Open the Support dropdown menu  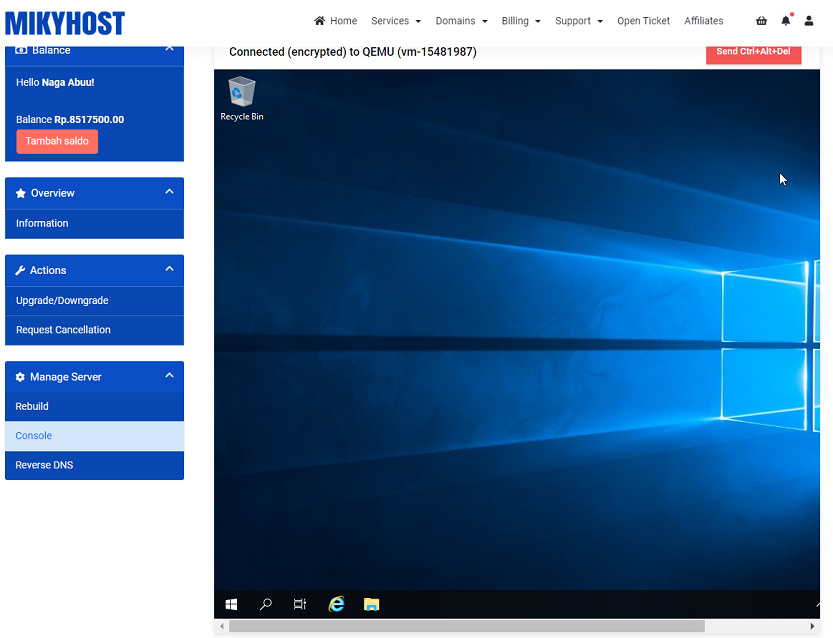579,21
